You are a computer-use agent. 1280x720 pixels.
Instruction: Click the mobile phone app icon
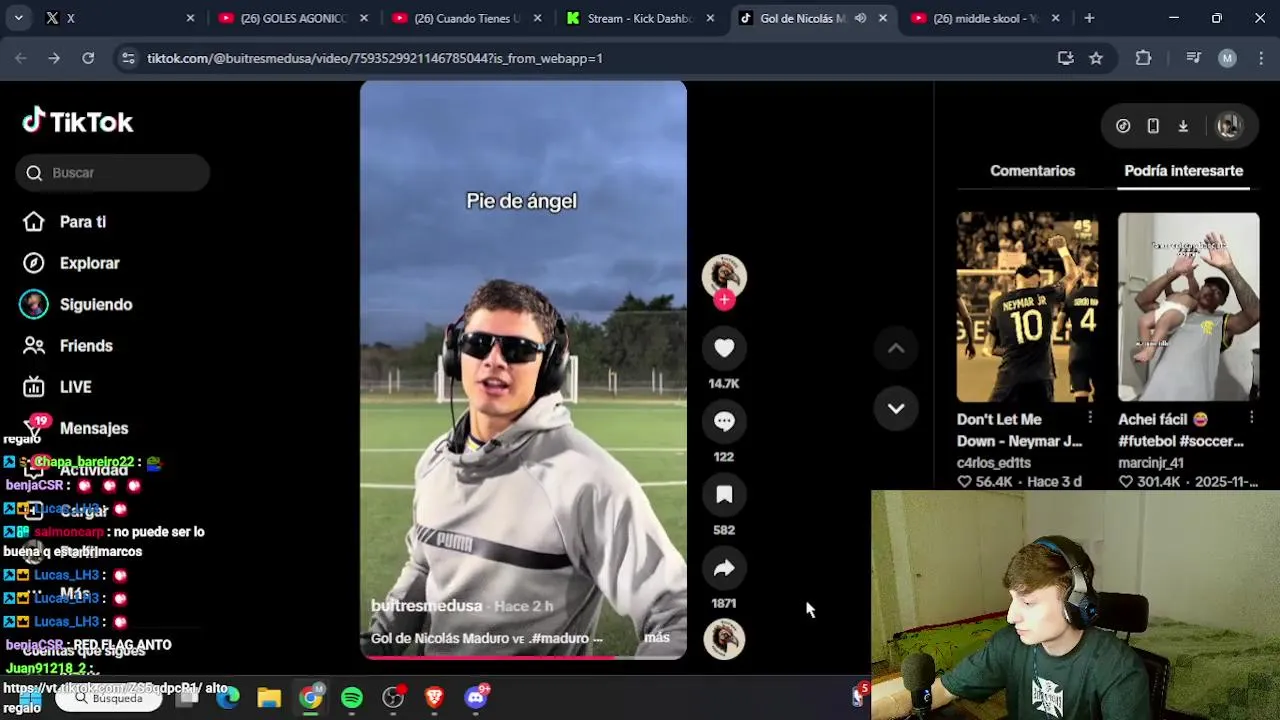tap(1153, 126)
